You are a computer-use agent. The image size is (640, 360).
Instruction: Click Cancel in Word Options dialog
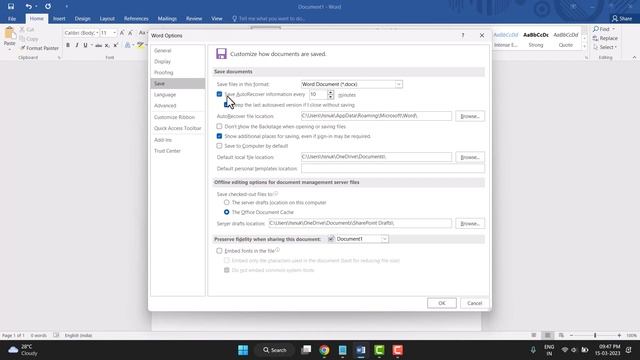coord(474,303)
